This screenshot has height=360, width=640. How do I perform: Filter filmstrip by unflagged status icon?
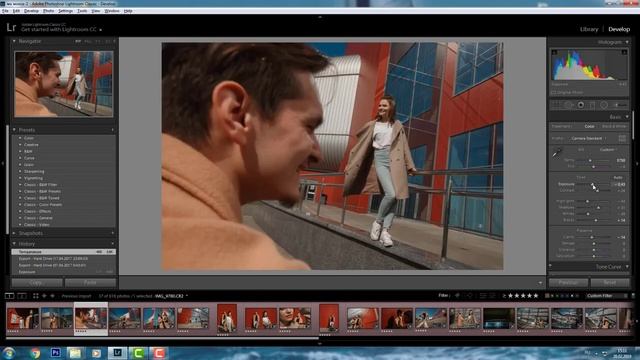(x=469, y=296)
